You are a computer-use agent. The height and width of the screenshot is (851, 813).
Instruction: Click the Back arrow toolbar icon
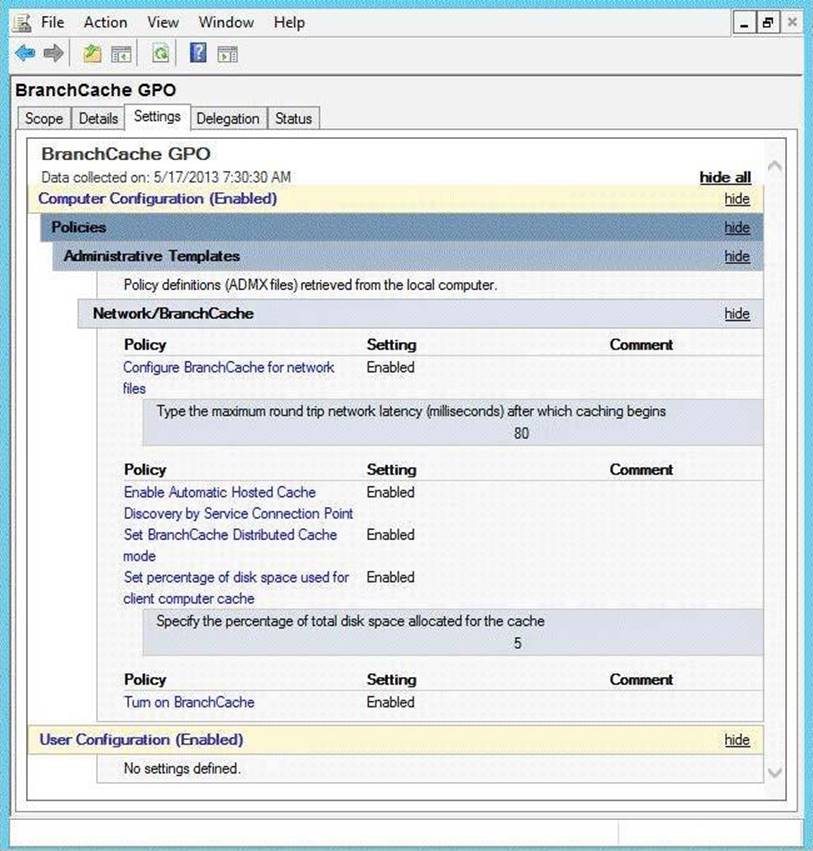(25, 53)
